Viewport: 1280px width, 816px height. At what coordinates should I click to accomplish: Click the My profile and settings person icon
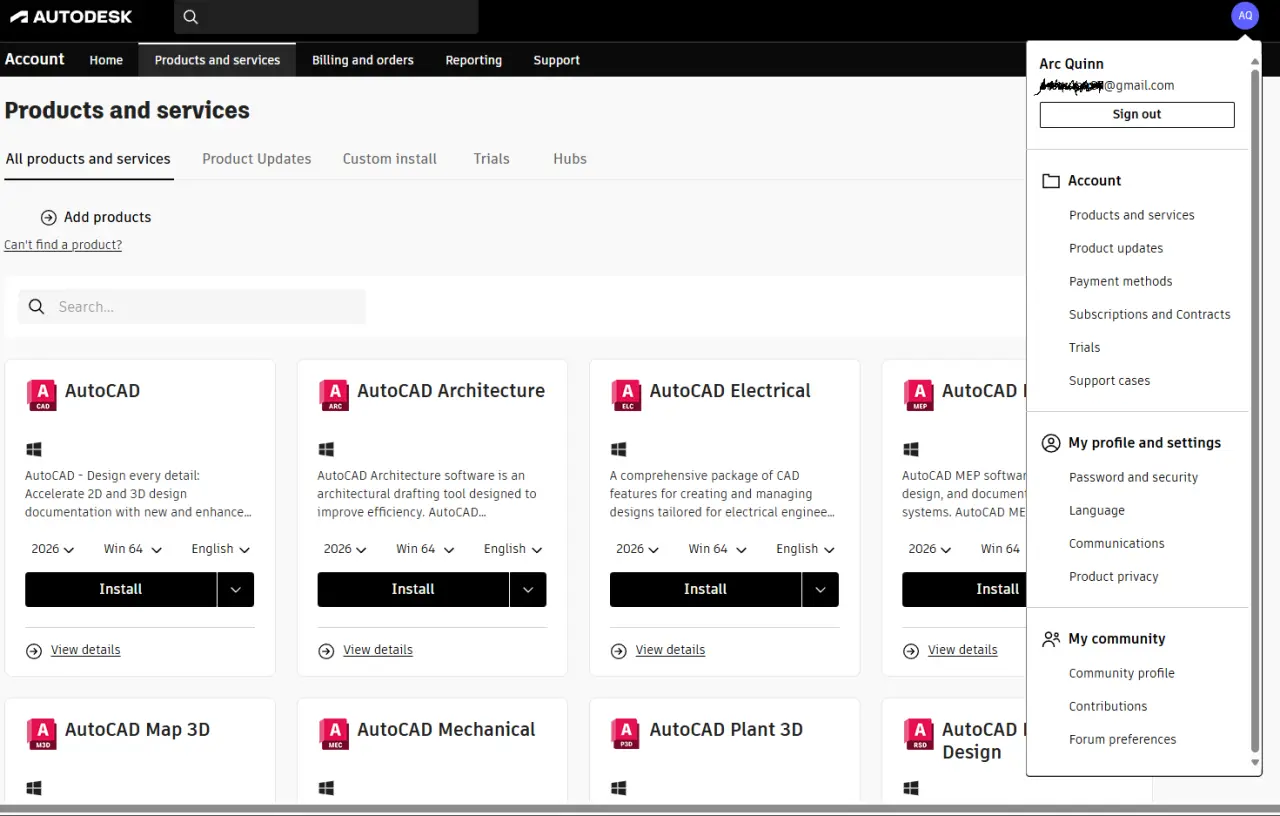coord(1051,443)
